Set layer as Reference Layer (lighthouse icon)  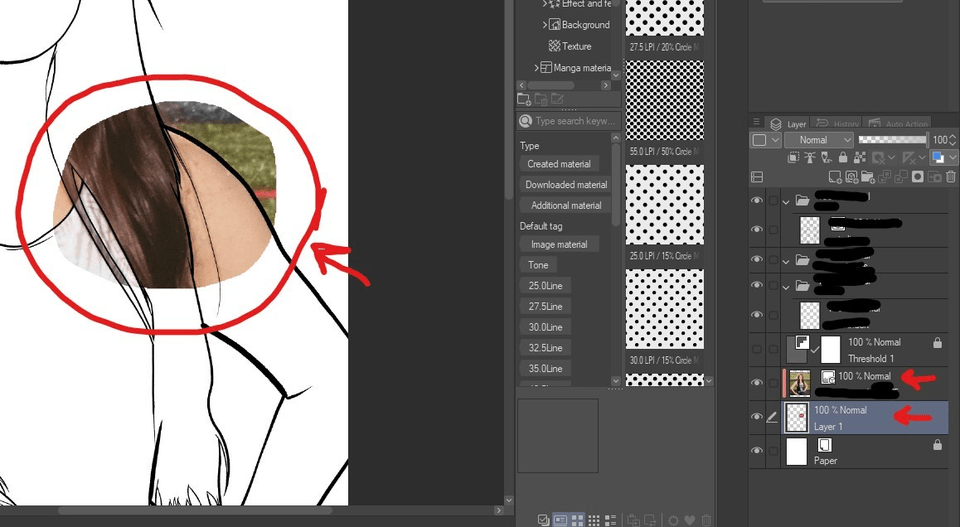[x=810, y=158]
